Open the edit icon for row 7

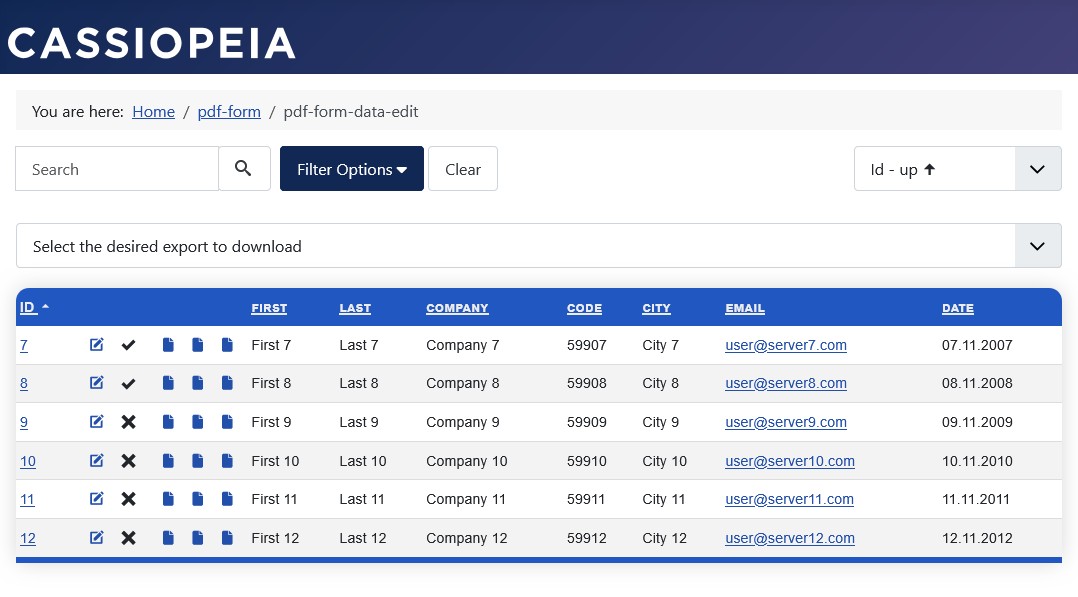[x=96, y=344]
